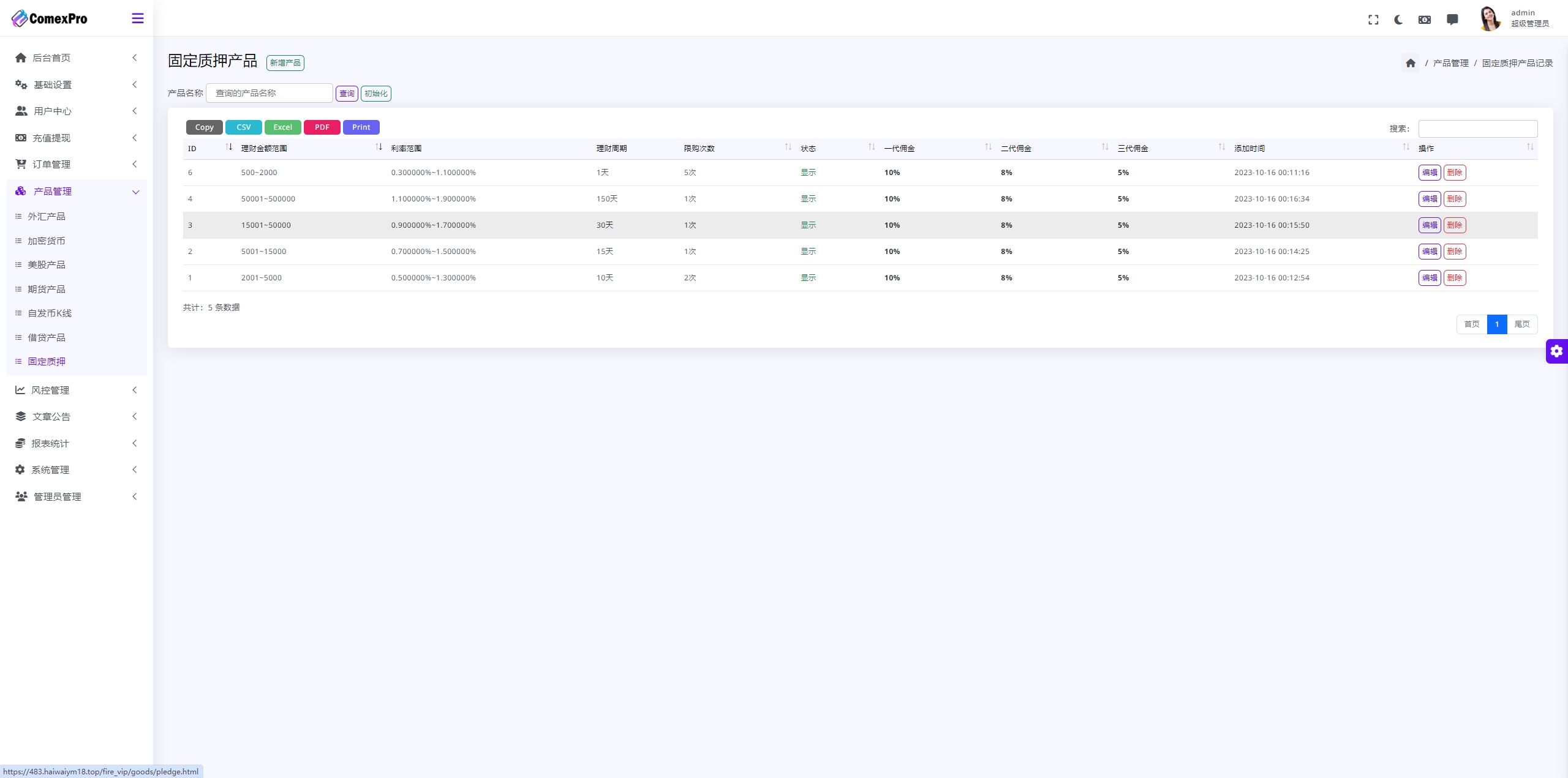Click the CSV export icon
The width and height of the screenshot is (1568, 778).
[243, 127]
